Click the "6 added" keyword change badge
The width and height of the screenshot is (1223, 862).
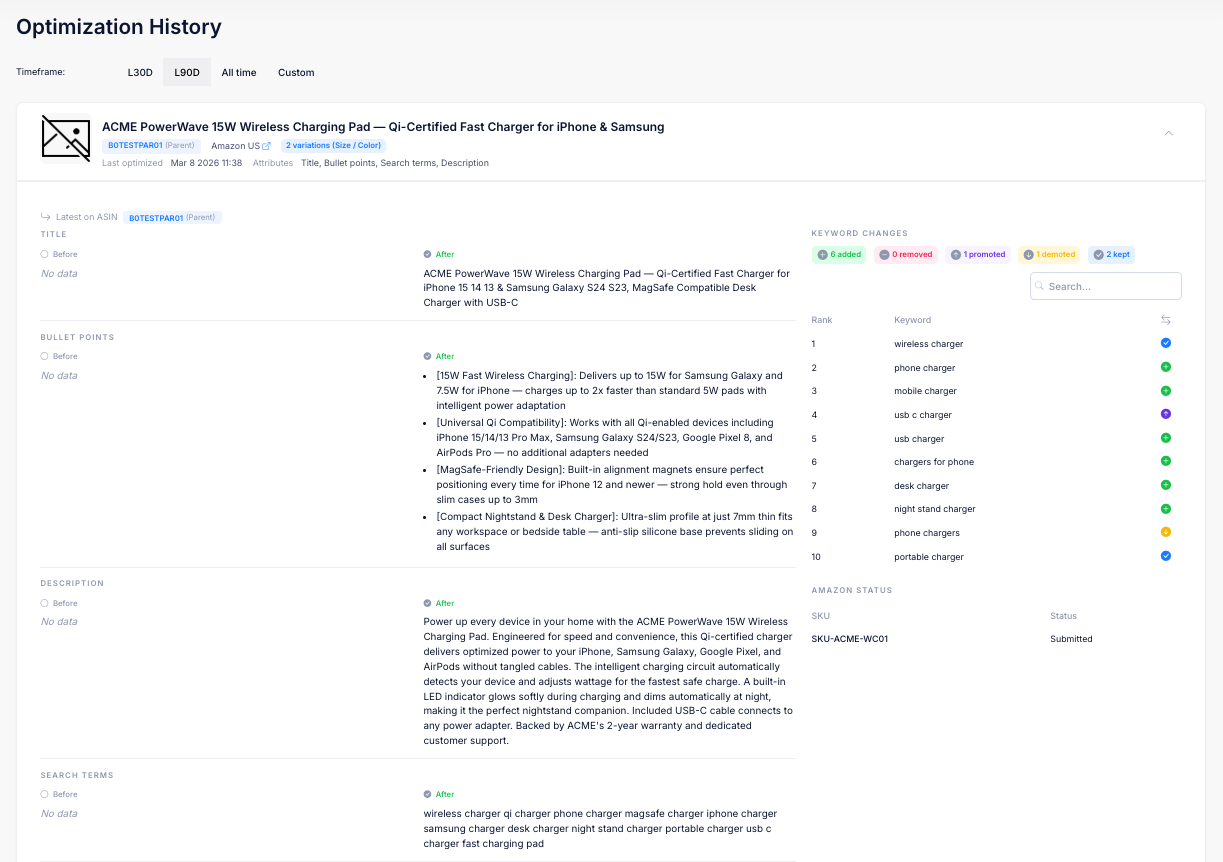click(839, 254)
